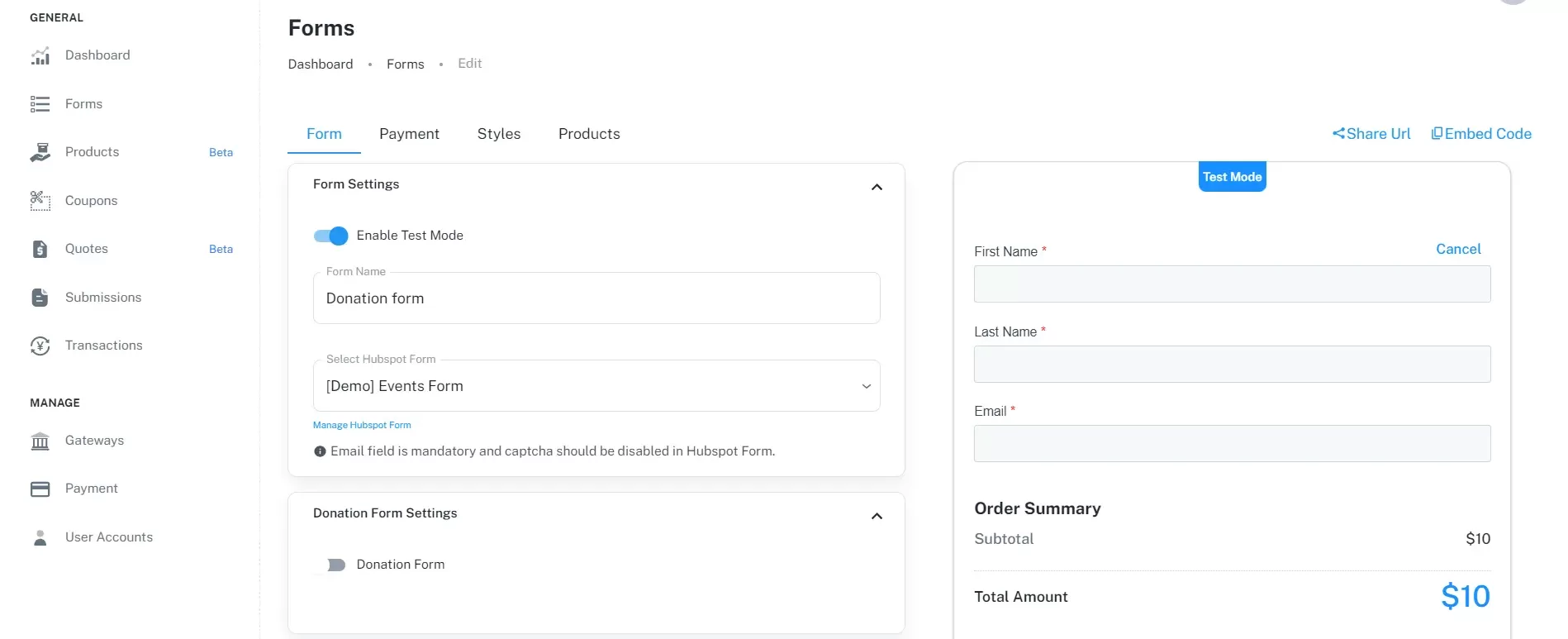Image resolution: width=1568 pixels, height=639 pixels.
Task: Click the Gateways bank icon
Action: click(x=40, y=441)
